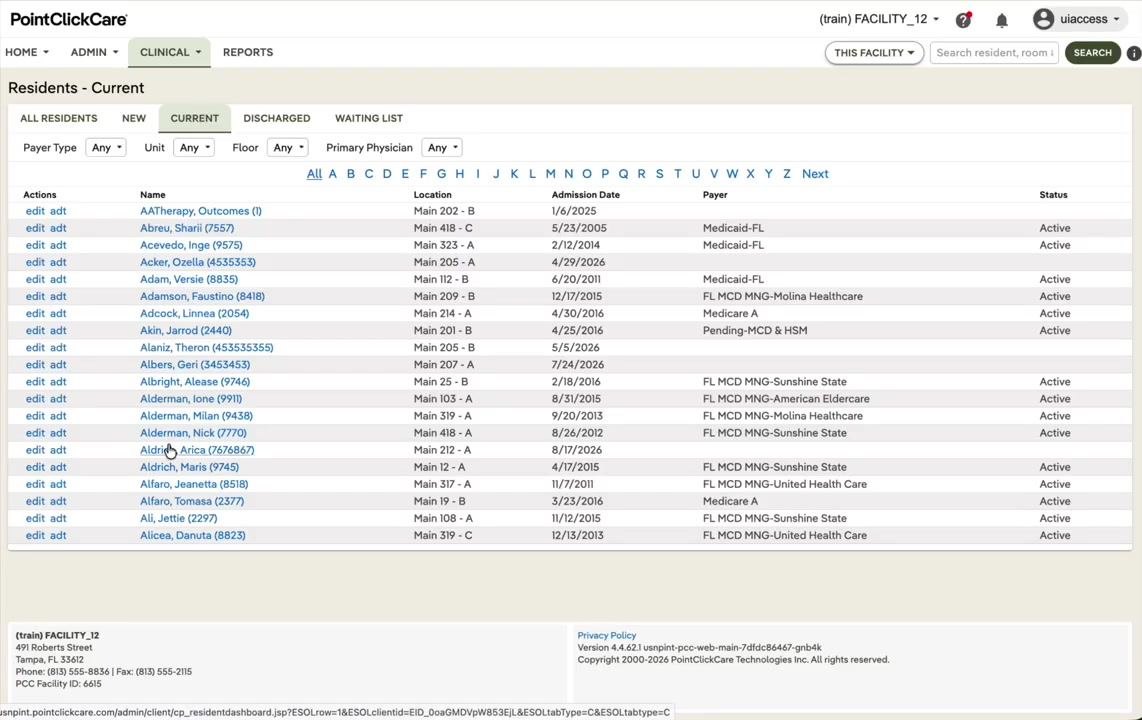Image resolution: width=1142 pixels, height=720 pixels.
Task: Open resident Acevedo, Inge (9575)
Action: point(192,245)
